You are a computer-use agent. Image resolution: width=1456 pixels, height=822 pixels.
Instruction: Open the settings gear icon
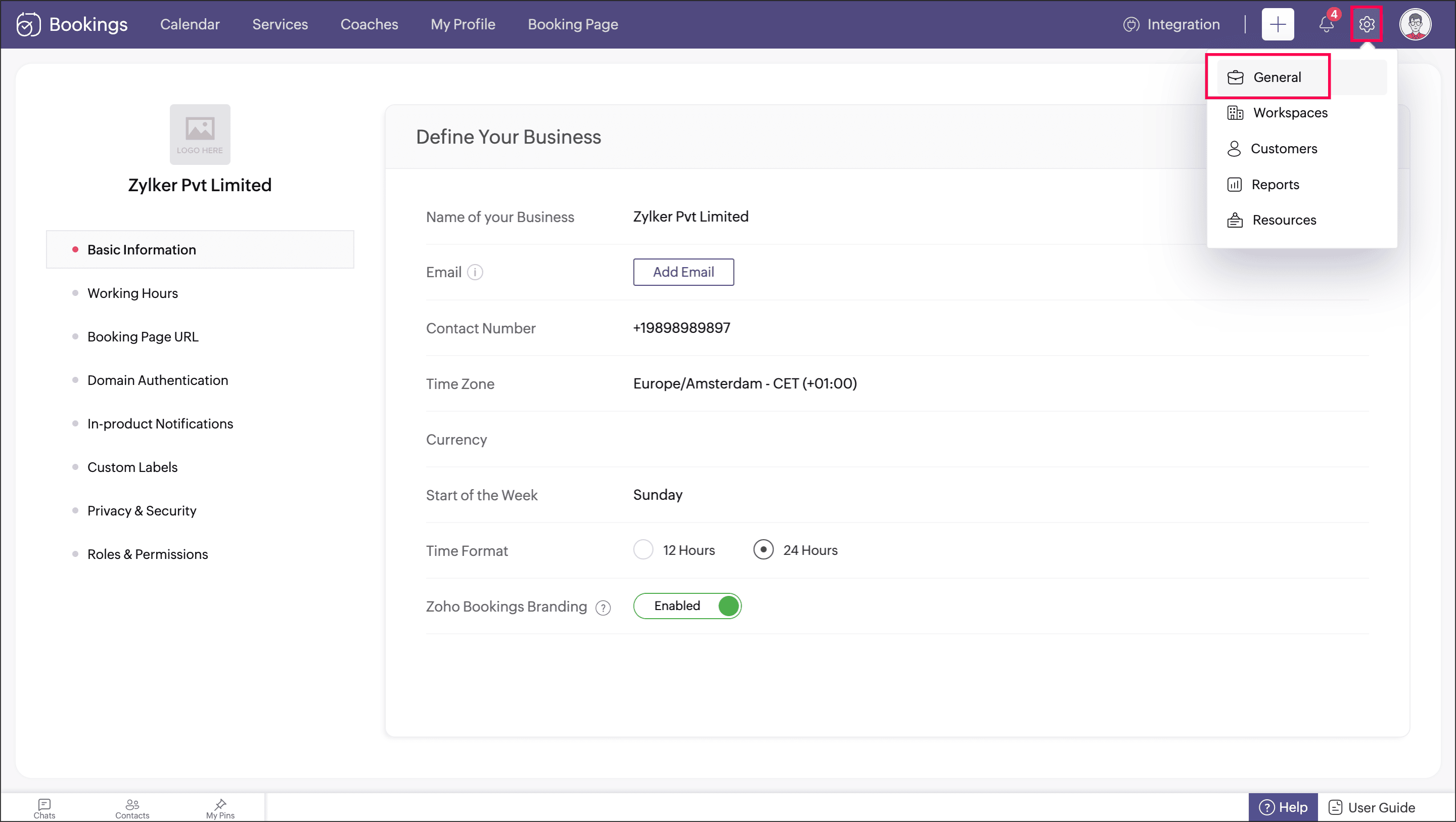pyautogui.click(x=1366, y=24)
